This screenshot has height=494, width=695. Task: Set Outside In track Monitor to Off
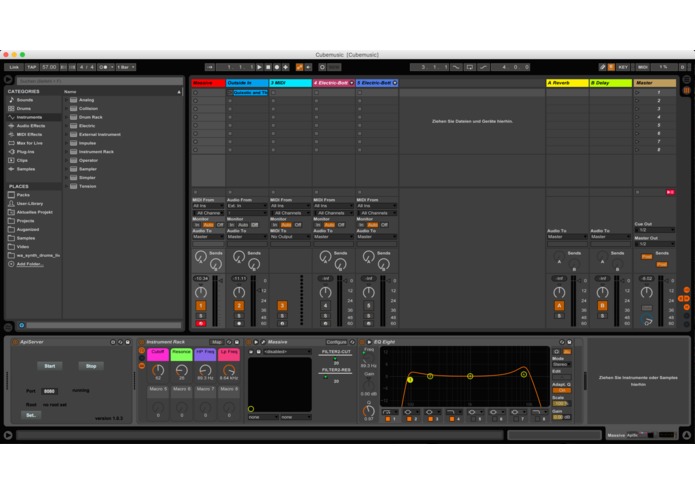(255, 225)
